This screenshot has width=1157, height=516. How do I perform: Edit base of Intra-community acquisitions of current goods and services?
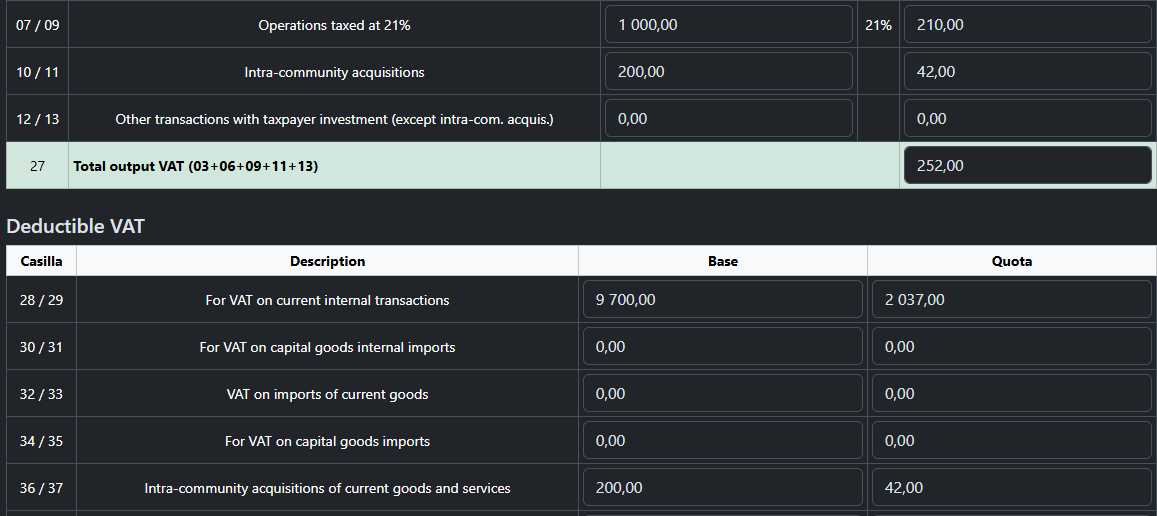click(722, 488)
